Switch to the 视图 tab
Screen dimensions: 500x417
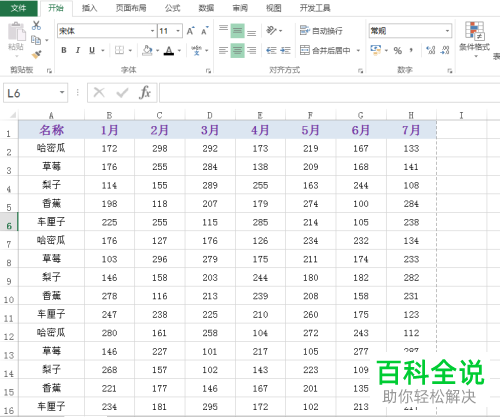(x=274, y=8)
